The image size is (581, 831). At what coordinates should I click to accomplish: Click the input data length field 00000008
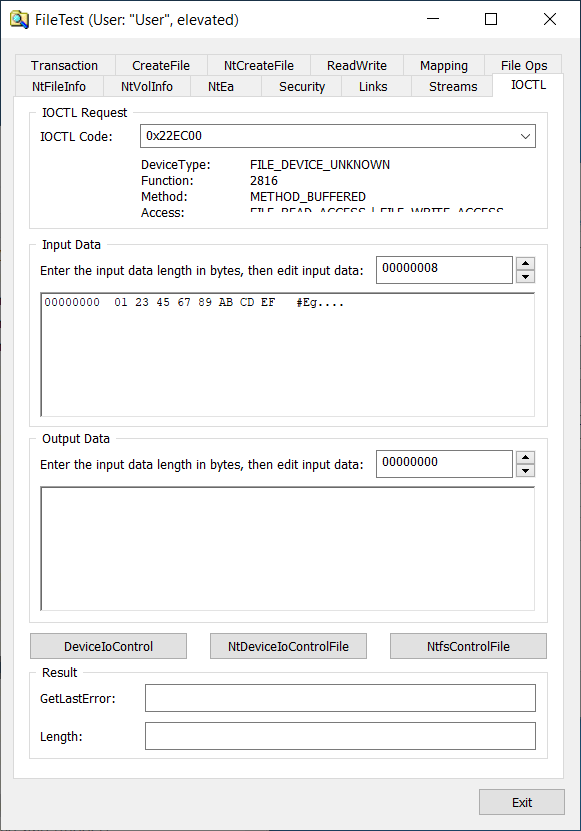(x=444, y=270)
